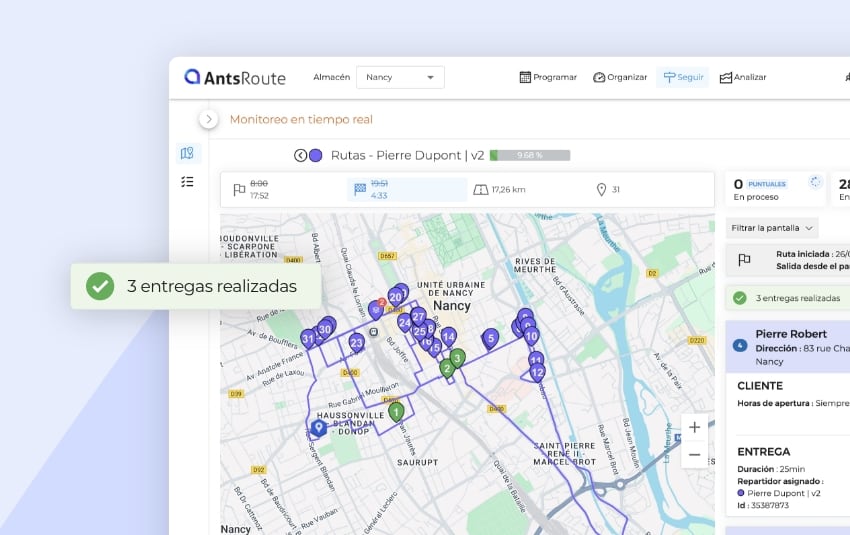This screenshot has width=850, height=535.
Task: Select the map view sidebar icon
Action: click(x=187, y=153)
